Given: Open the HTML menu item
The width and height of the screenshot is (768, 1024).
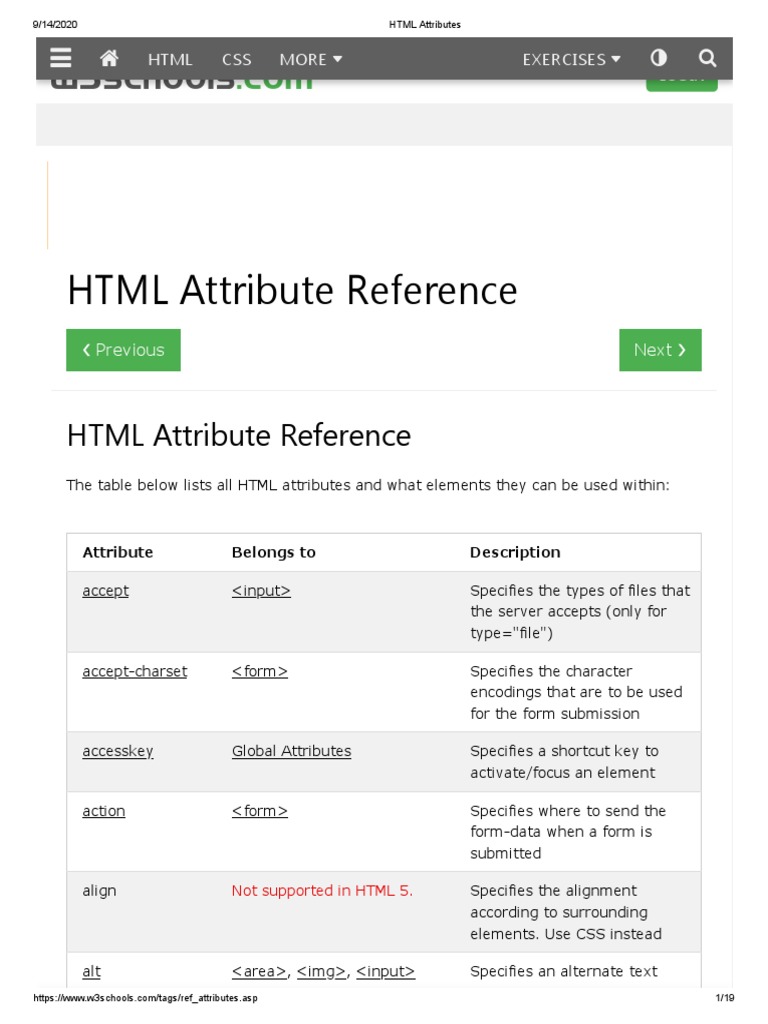Looking at the screenshot, I should coord(170,59).
